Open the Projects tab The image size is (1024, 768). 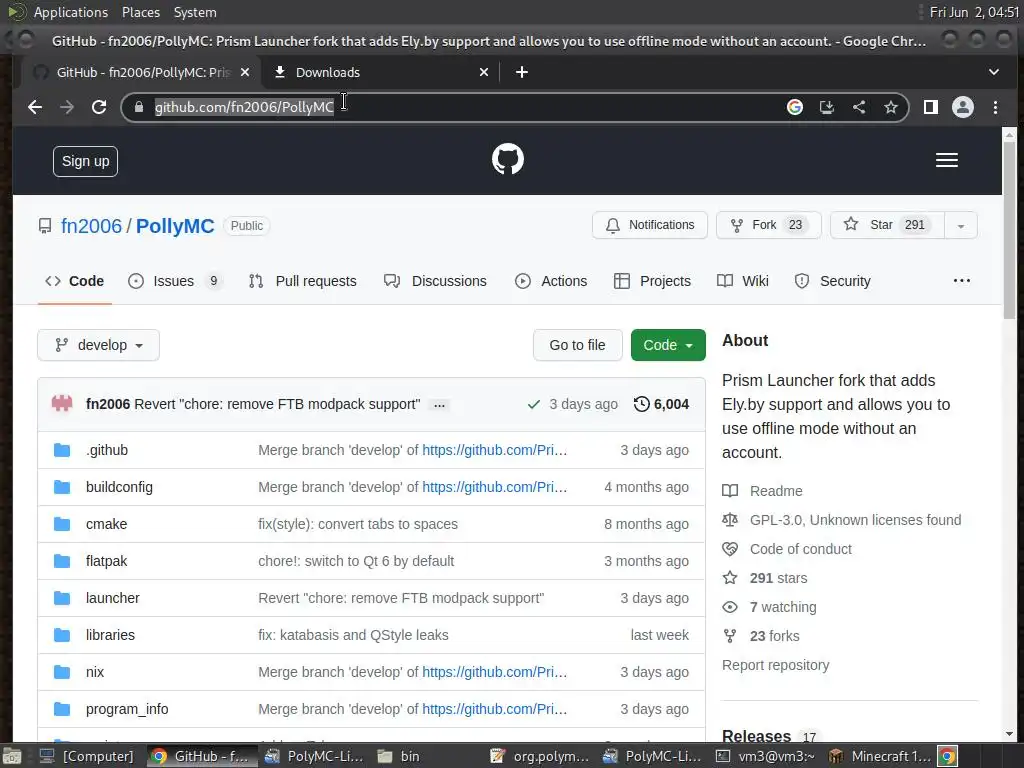point(652,281)
